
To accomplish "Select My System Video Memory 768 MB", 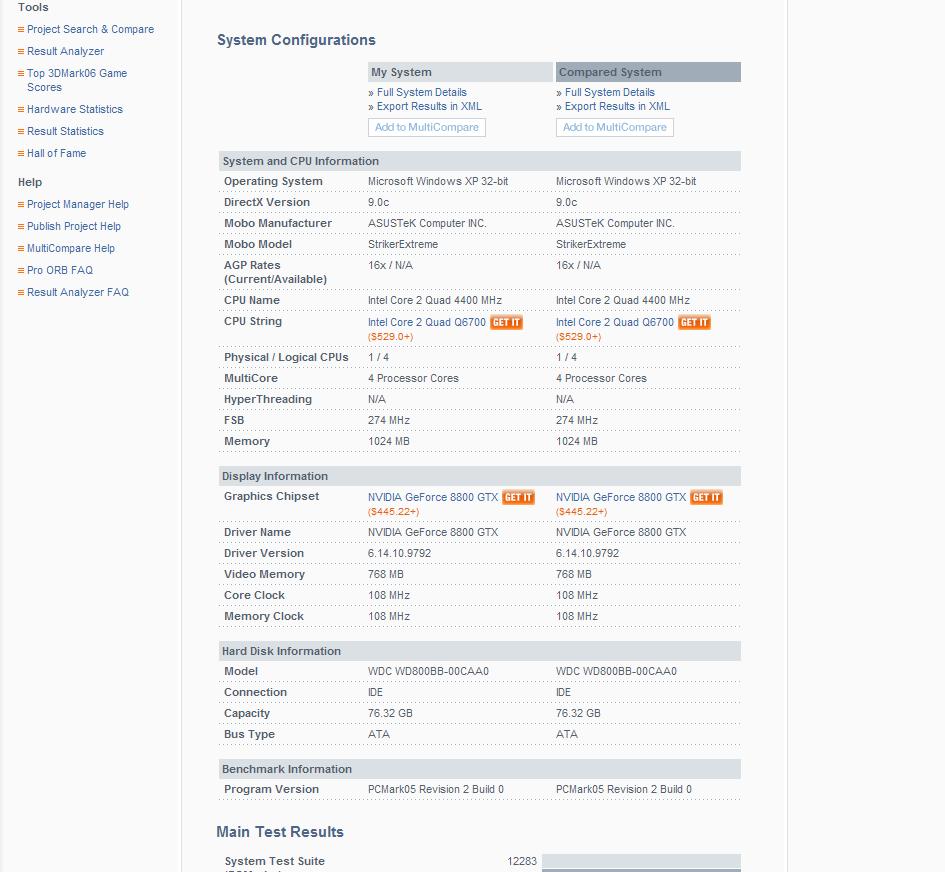I will click(x=386, y=574).
